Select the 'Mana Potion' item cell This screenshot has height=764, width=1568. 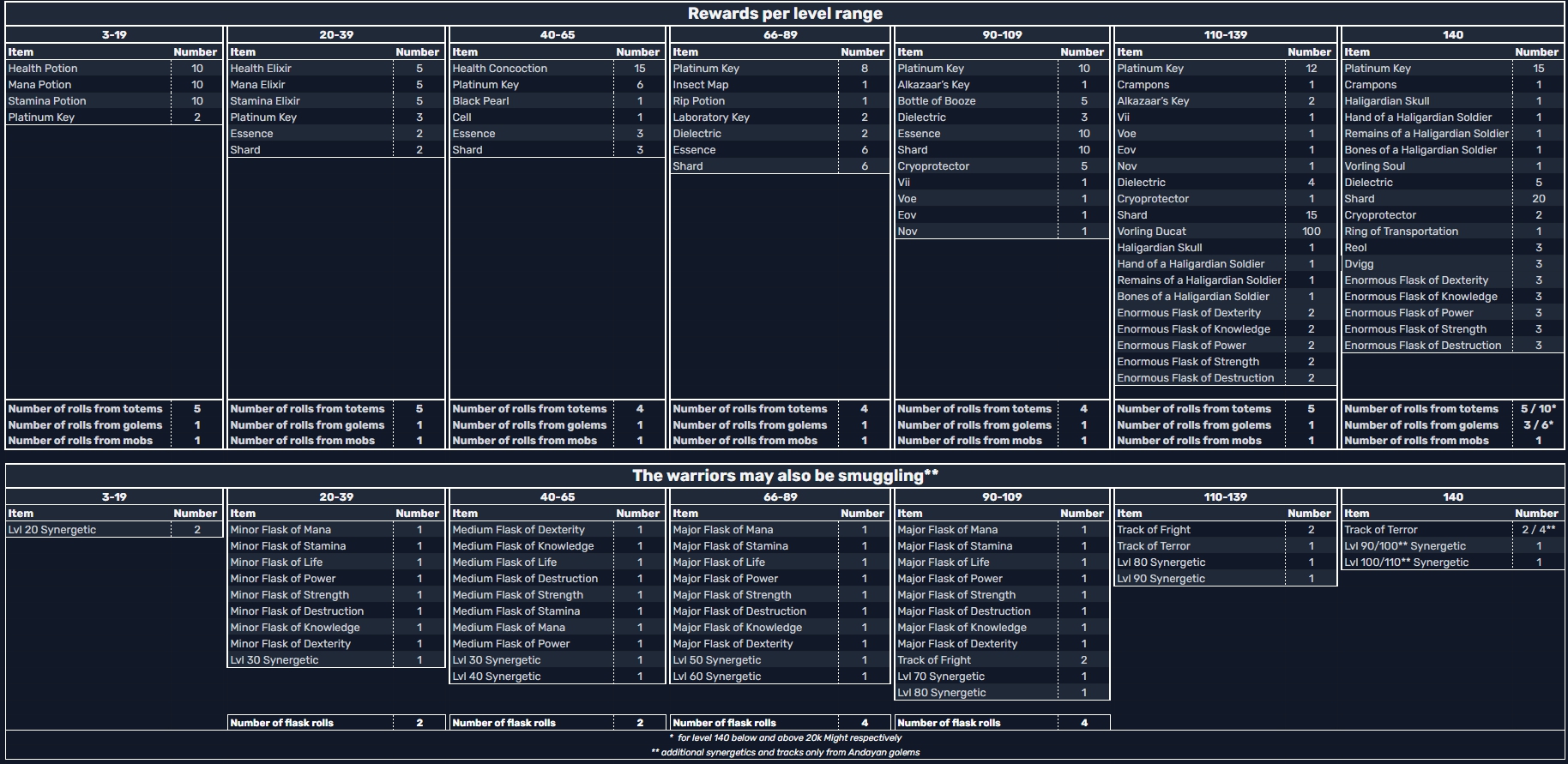point(88,85)
